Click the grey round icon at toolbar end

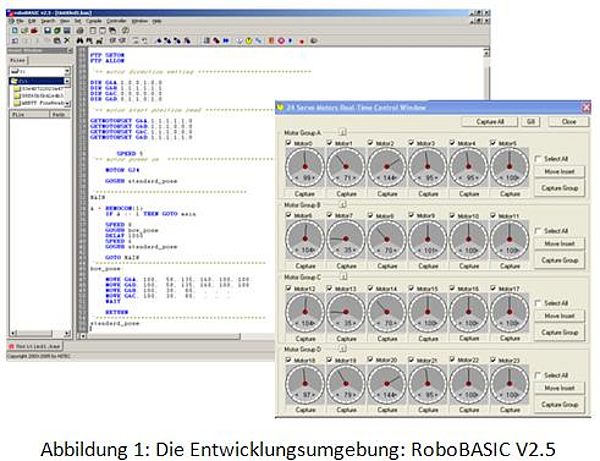(x=314, y=40)
